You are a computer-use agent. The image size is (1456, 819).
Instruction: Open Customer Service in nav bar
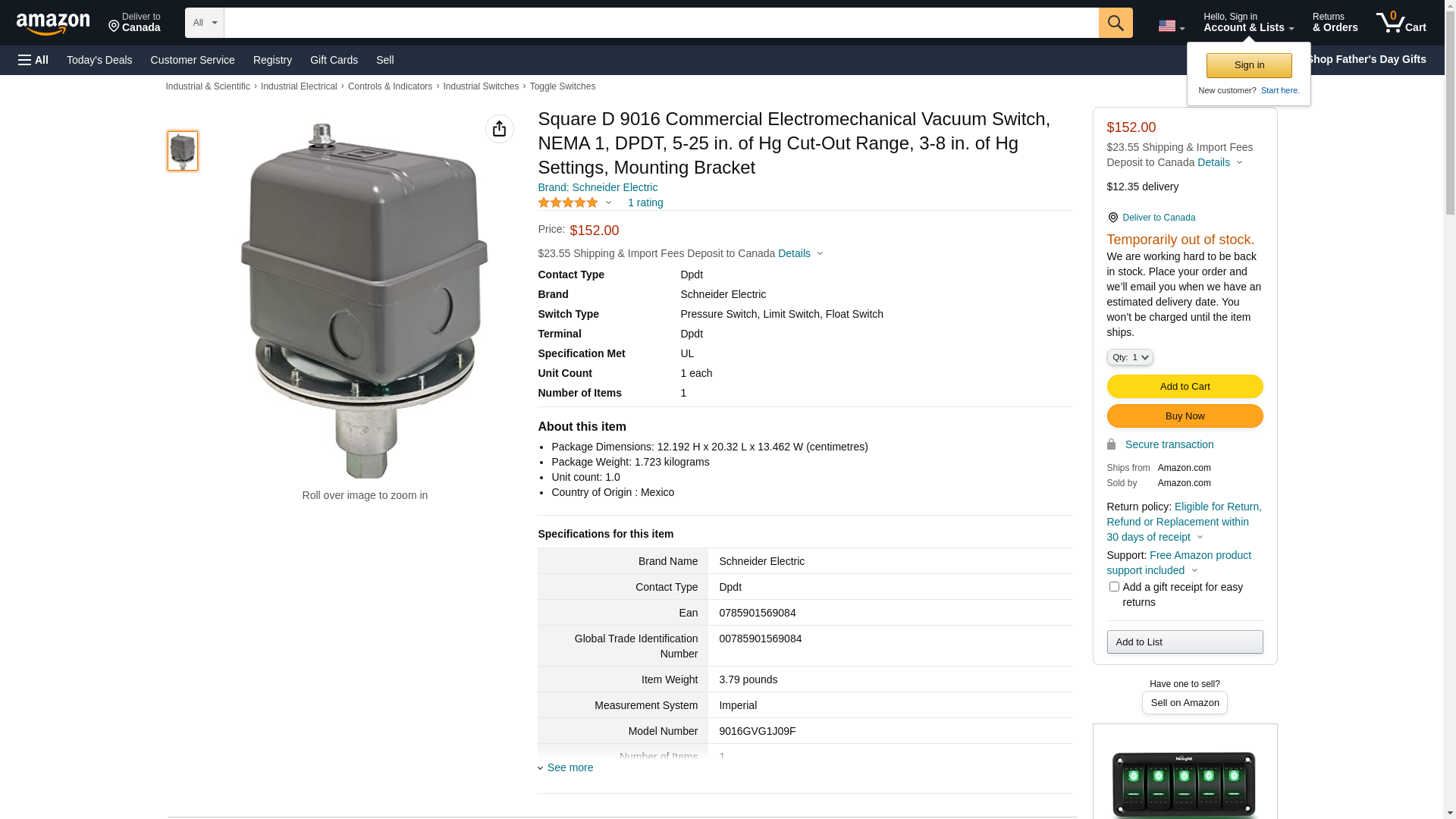pyautogui.click(x=193, y=60)
